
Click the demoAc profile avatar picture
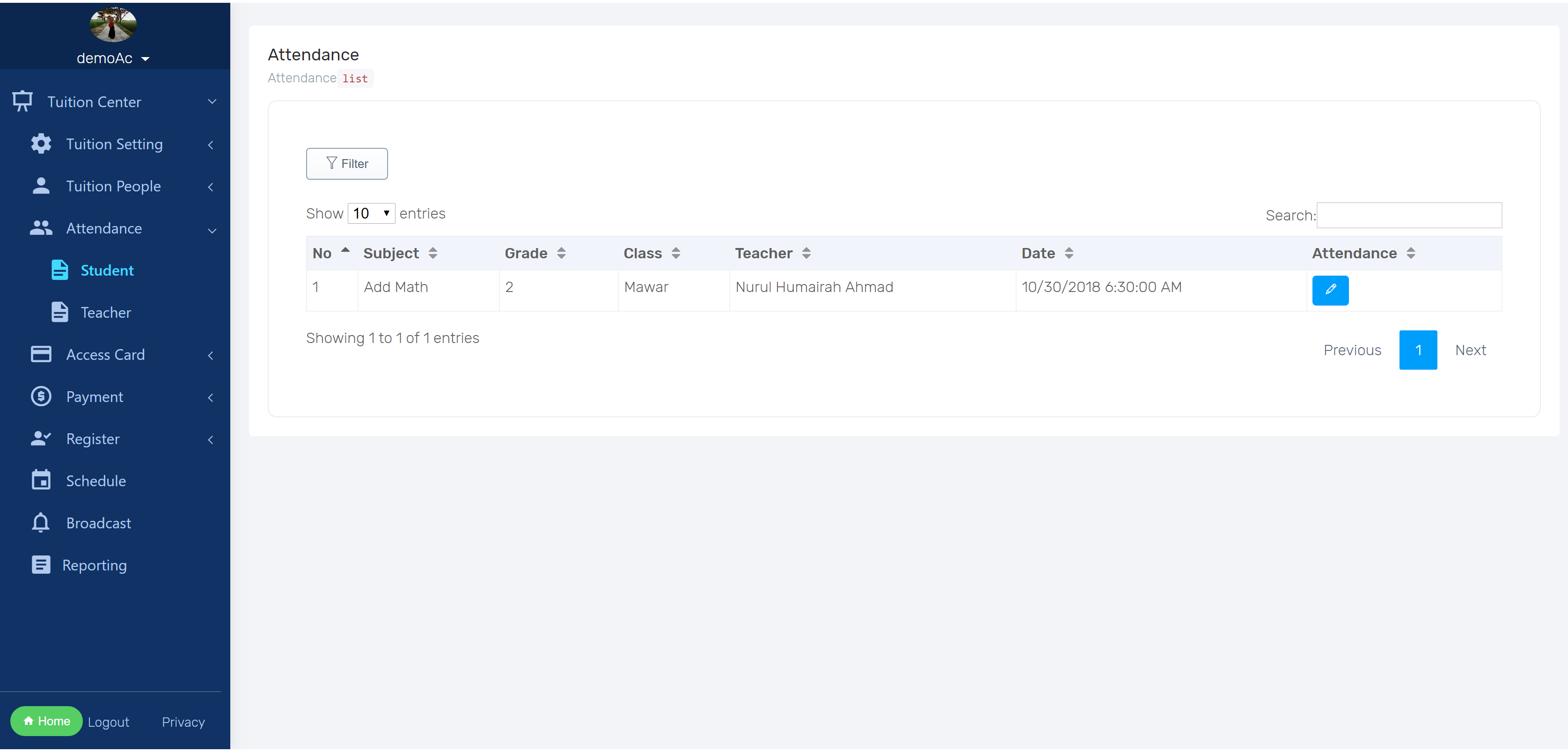(113, 24)
